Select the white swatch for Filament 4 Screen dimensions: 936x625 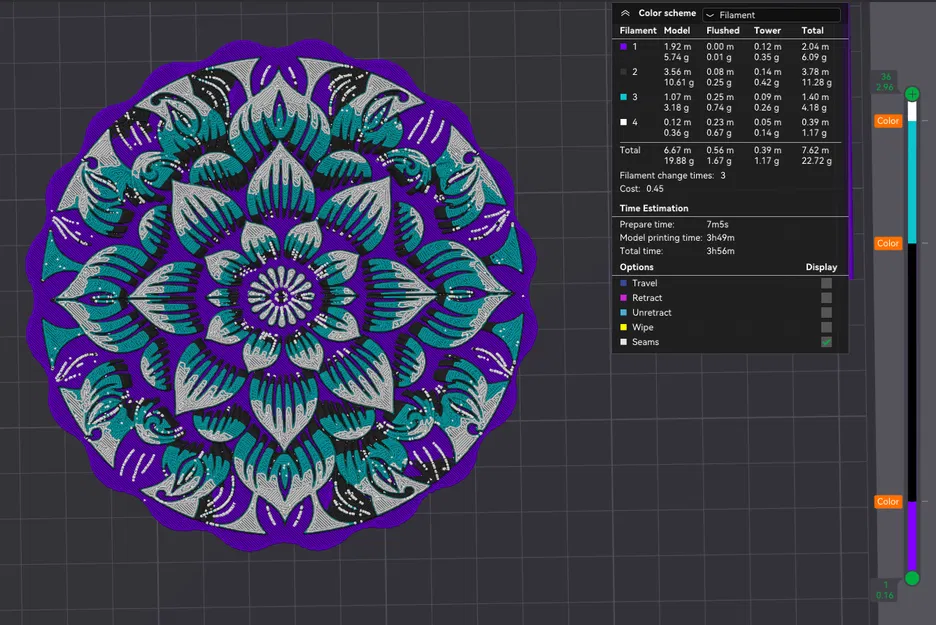tap(625, 121)
